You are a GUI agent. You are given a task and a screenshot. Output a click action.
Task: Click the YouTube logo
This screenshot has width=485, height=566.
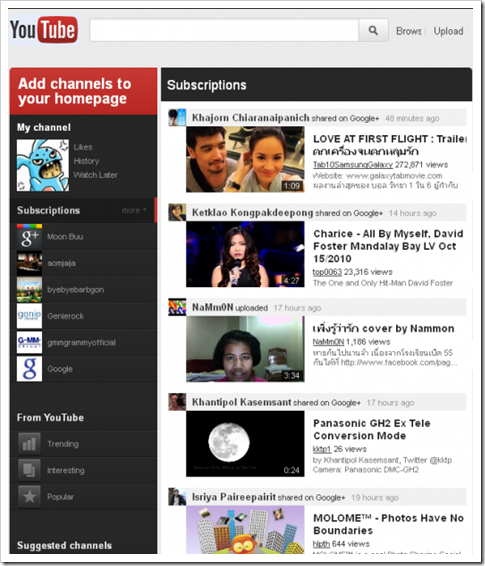click(x=44, y=30)
